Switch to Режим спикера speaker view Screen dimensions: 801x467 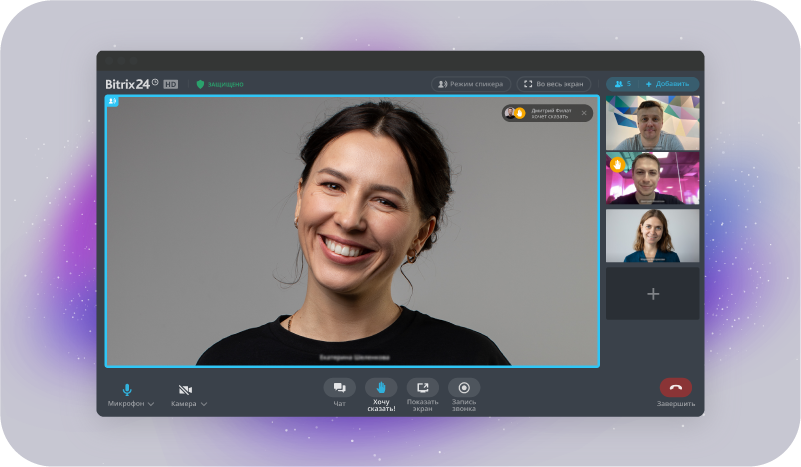click(x=470, y=84)
